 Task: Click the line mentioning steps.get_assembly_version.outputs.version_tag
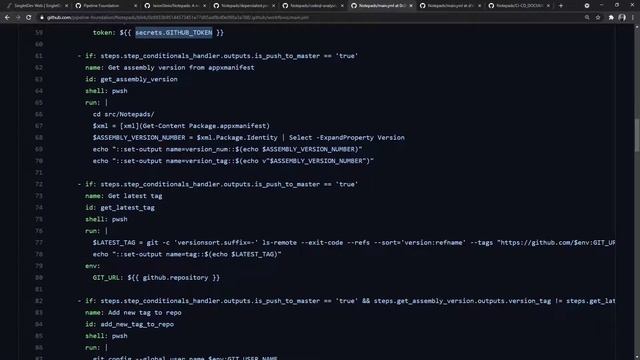click(346, 301)
